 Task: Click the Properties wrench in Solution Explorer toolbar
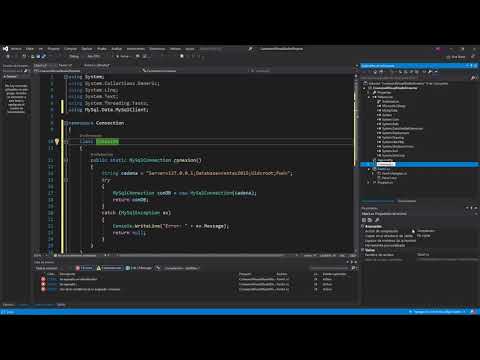coord(430,72)
